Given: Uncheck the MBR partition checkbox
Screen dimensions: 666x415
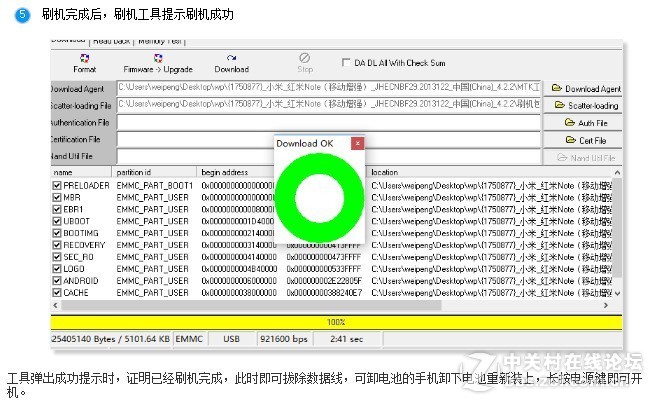Looking at the screenshot, I should click(57, 198).
